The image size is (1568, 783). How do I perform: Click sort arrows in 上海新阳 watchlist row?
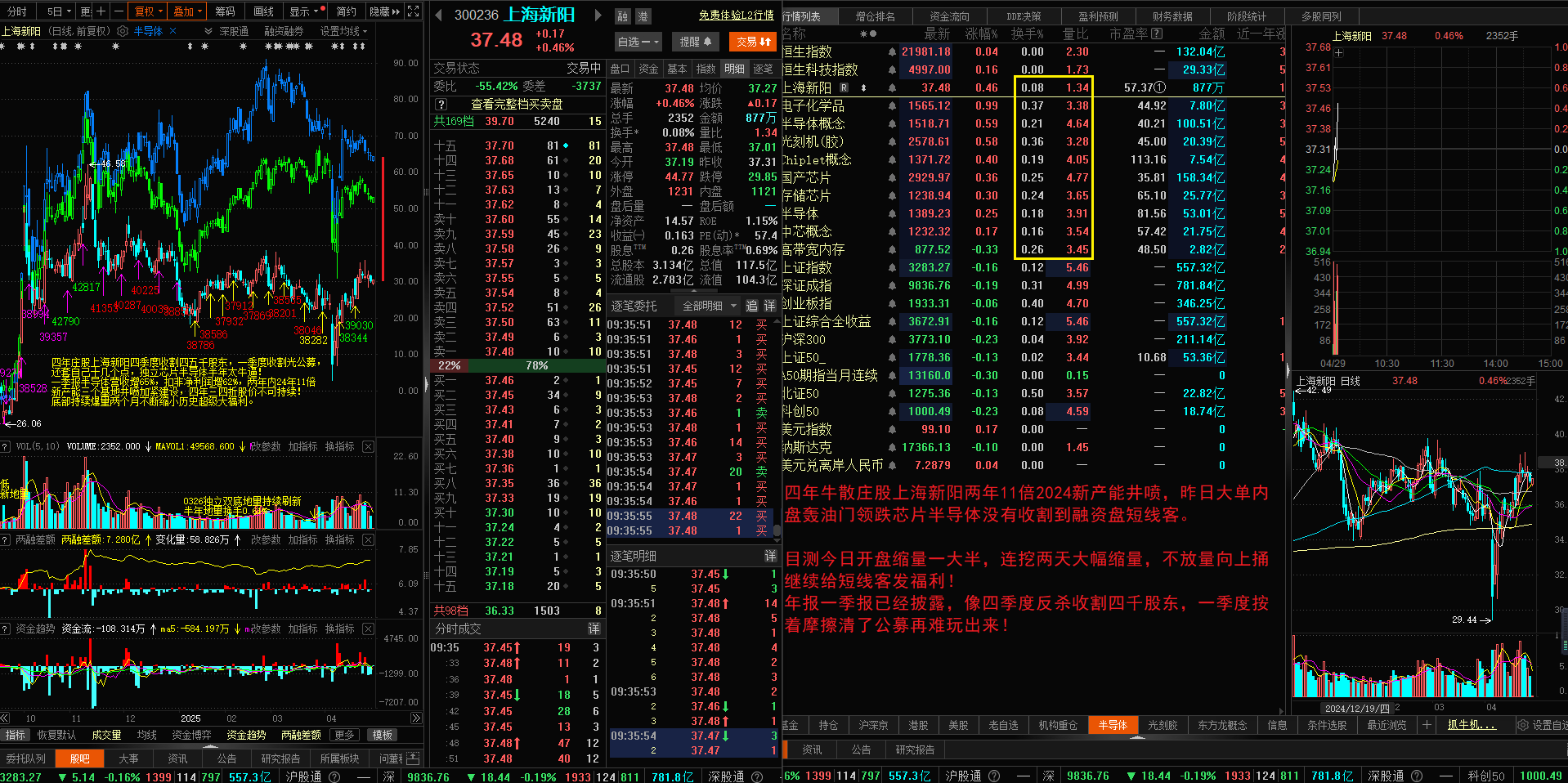click(863, 87)
